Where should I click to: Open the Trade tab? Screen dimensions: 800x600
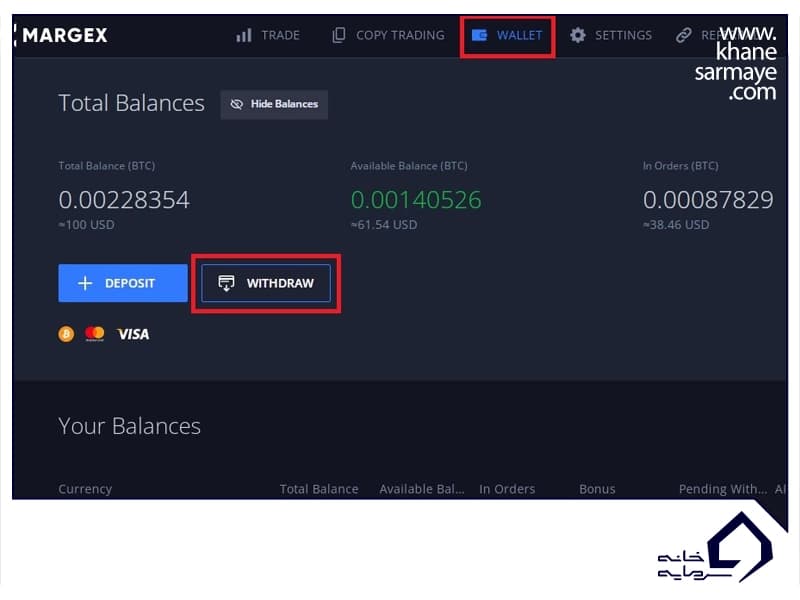(x=268, y=35)
